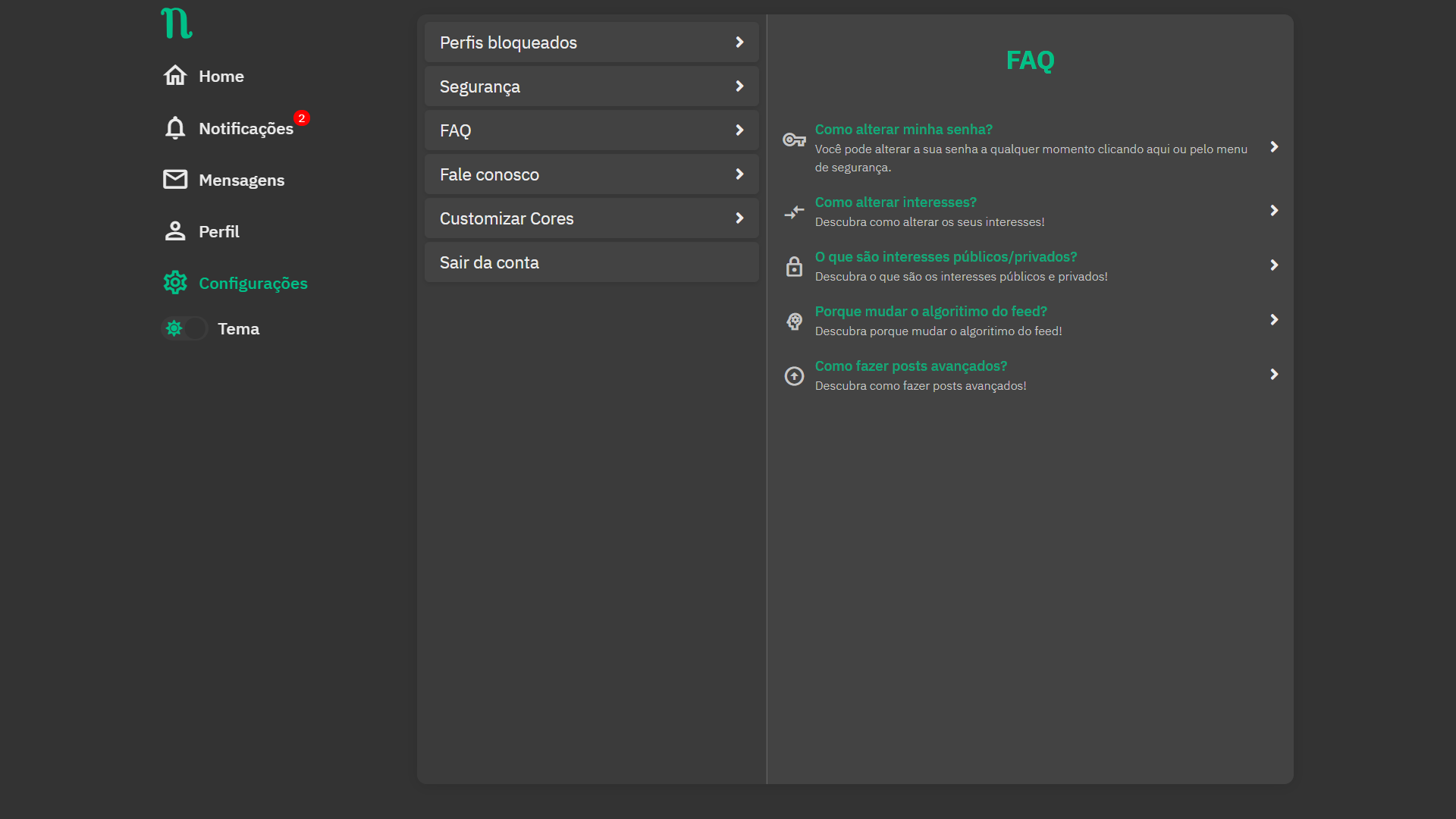Open the Mensagens envelope icon

(175, 180)
